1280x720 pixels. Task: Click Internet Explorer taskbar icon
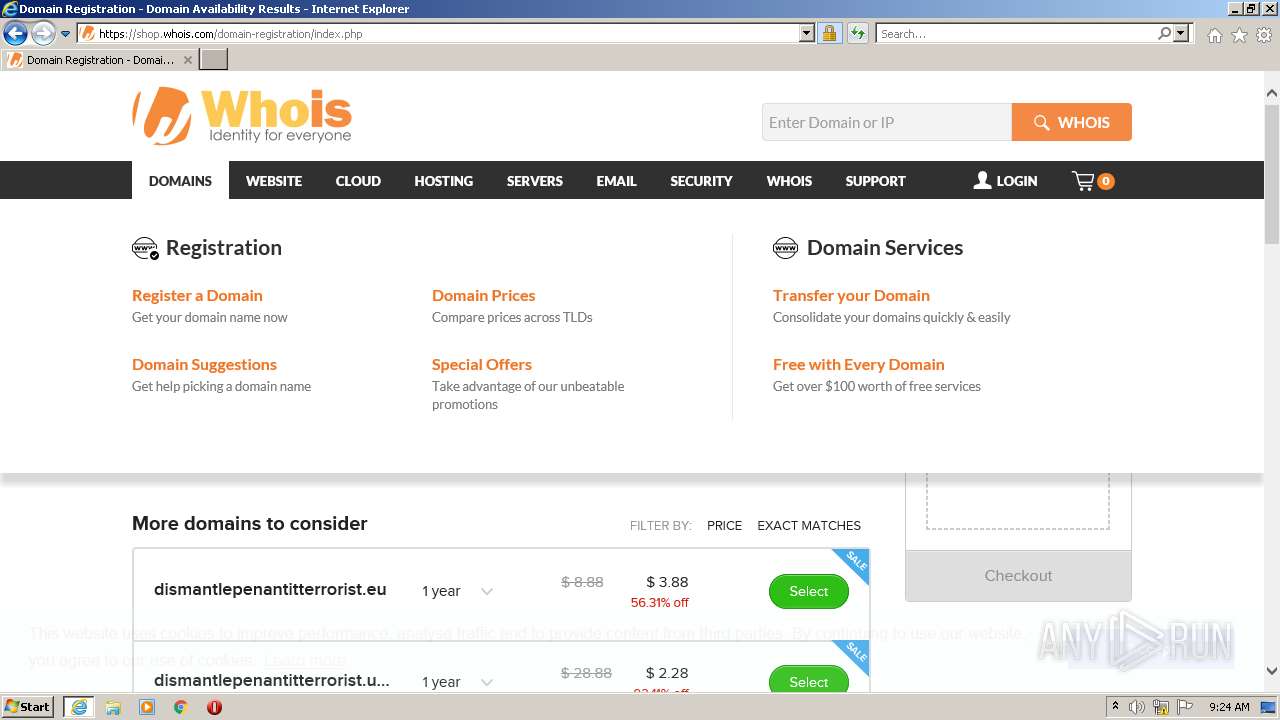coord(78,707)
